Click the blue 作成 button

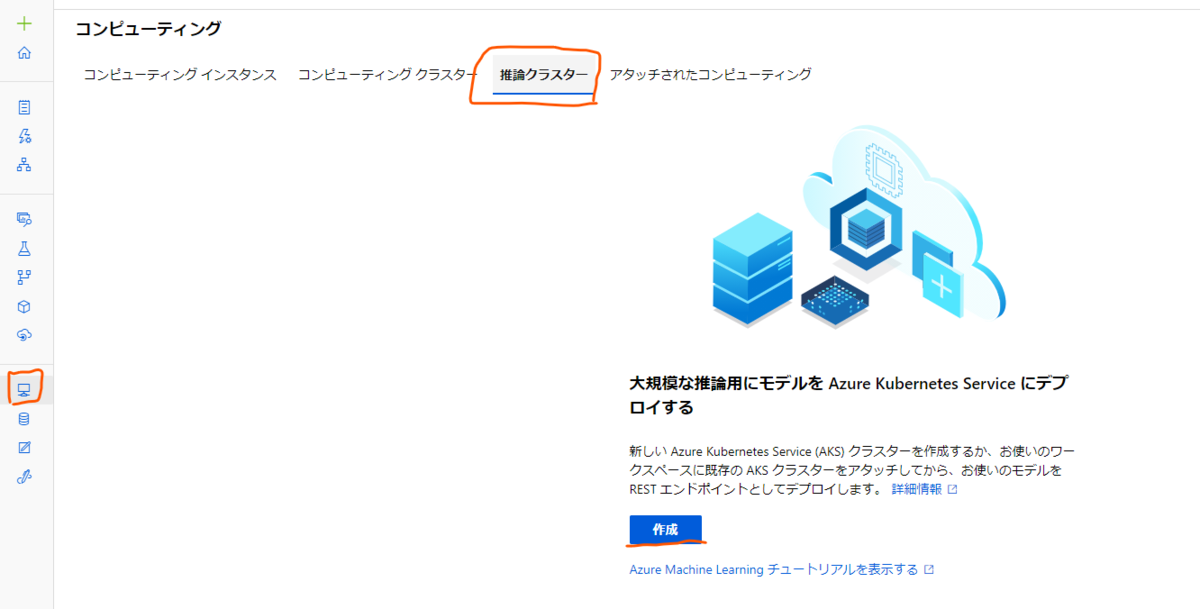pos(665,529)
